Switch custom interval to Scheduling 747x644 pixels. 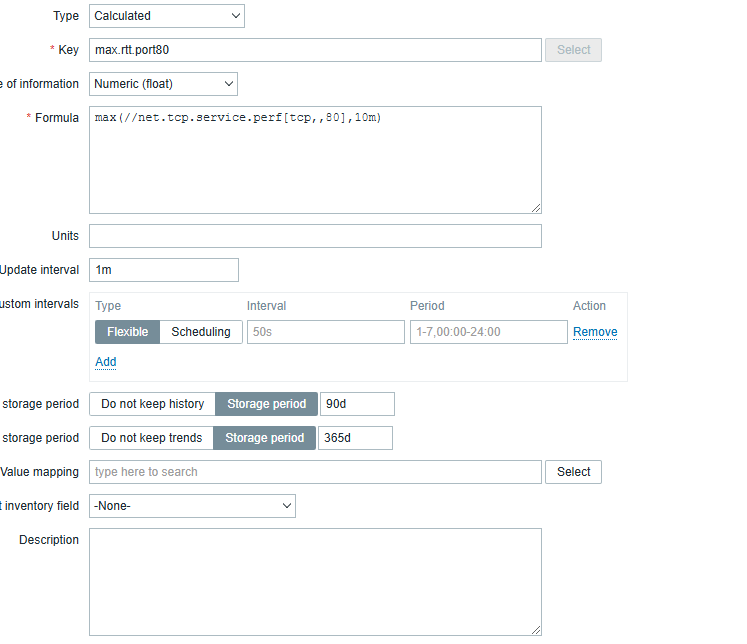tap(201, 332)
